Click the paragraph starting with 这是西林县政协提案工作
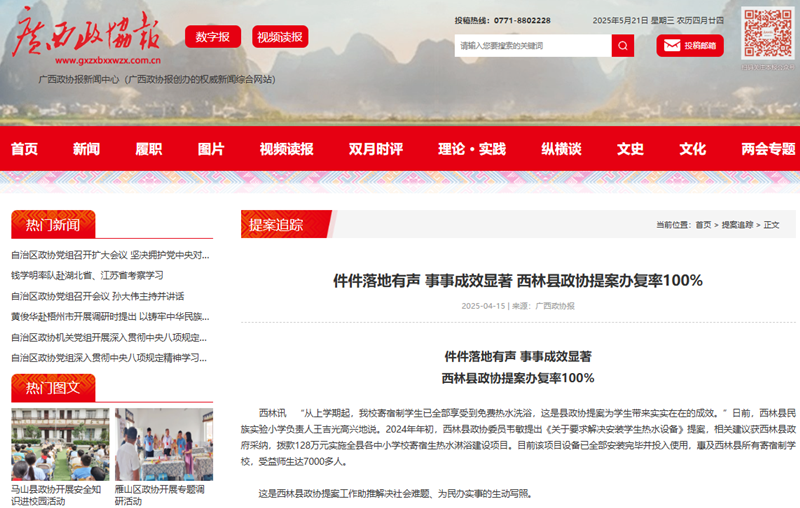This screenshot has width=800, height=508. coord(396,493)
